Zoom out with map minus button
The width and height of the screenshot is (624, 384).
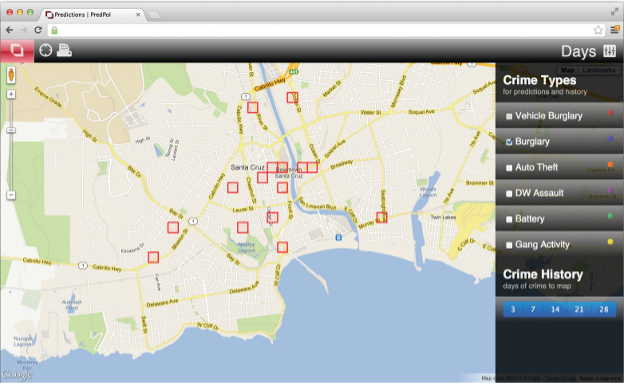(11, 195)
